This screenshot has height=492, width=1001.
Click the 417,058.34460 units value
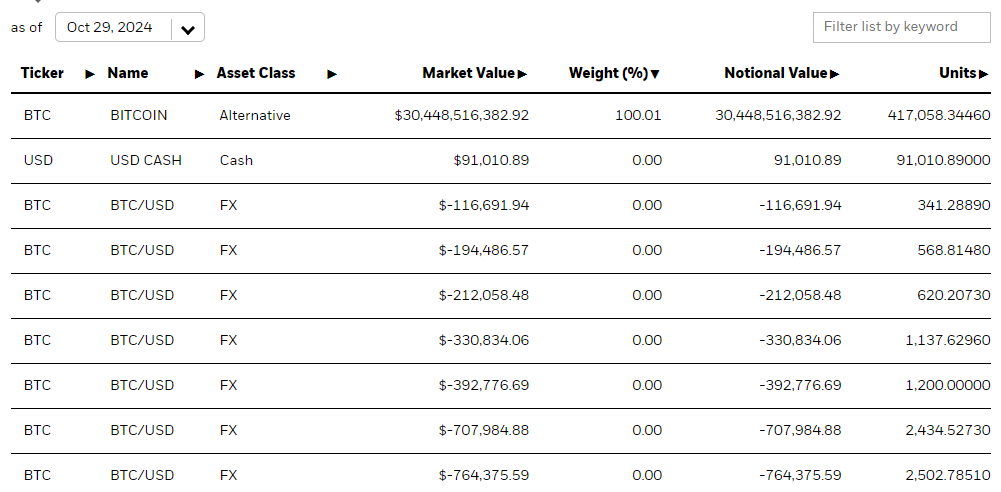[939, 115]
